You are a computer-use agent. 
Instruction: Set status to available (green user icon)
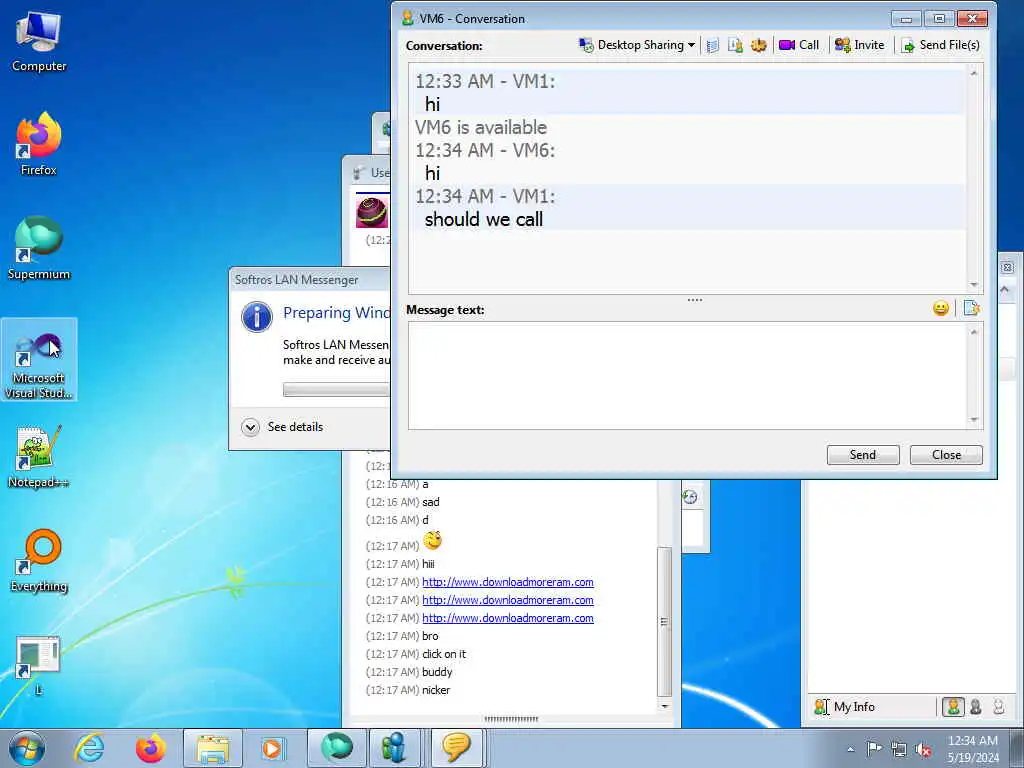[x=953, y=707]
